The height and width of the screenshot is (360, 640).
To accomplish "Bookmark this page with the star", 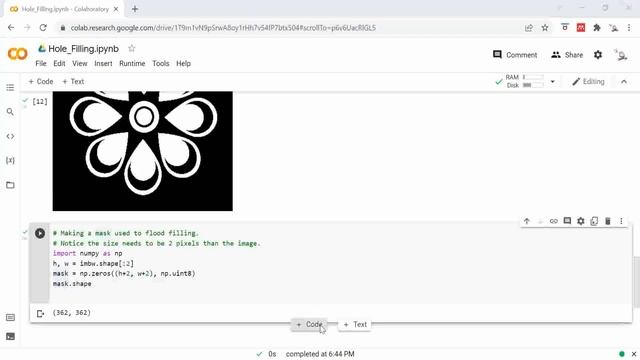I will point(545,28).
